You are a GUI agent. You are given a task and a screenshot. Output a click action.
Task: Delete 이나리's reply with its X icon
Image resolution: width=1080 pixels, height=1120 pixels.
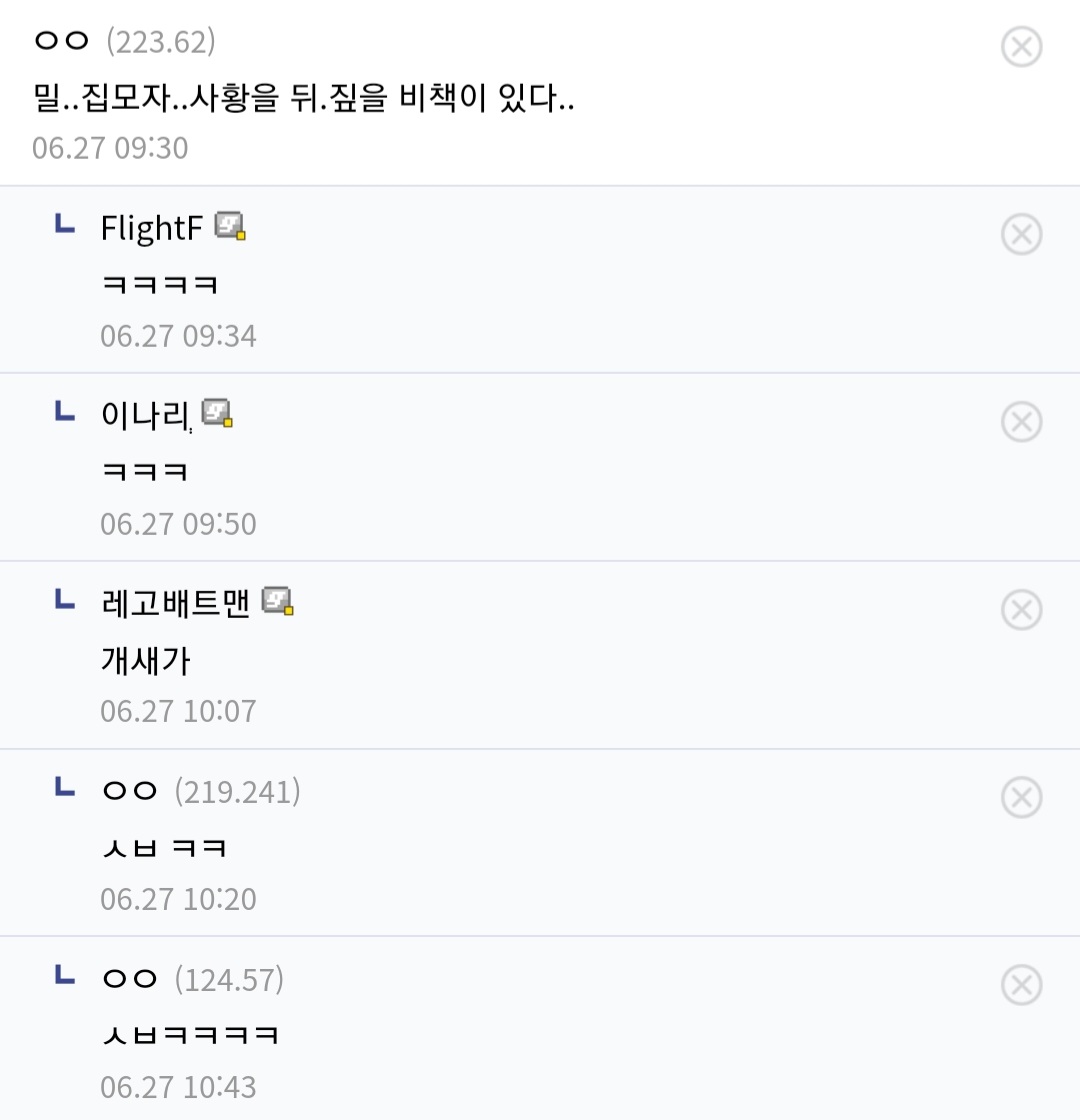pos(1021,421)
